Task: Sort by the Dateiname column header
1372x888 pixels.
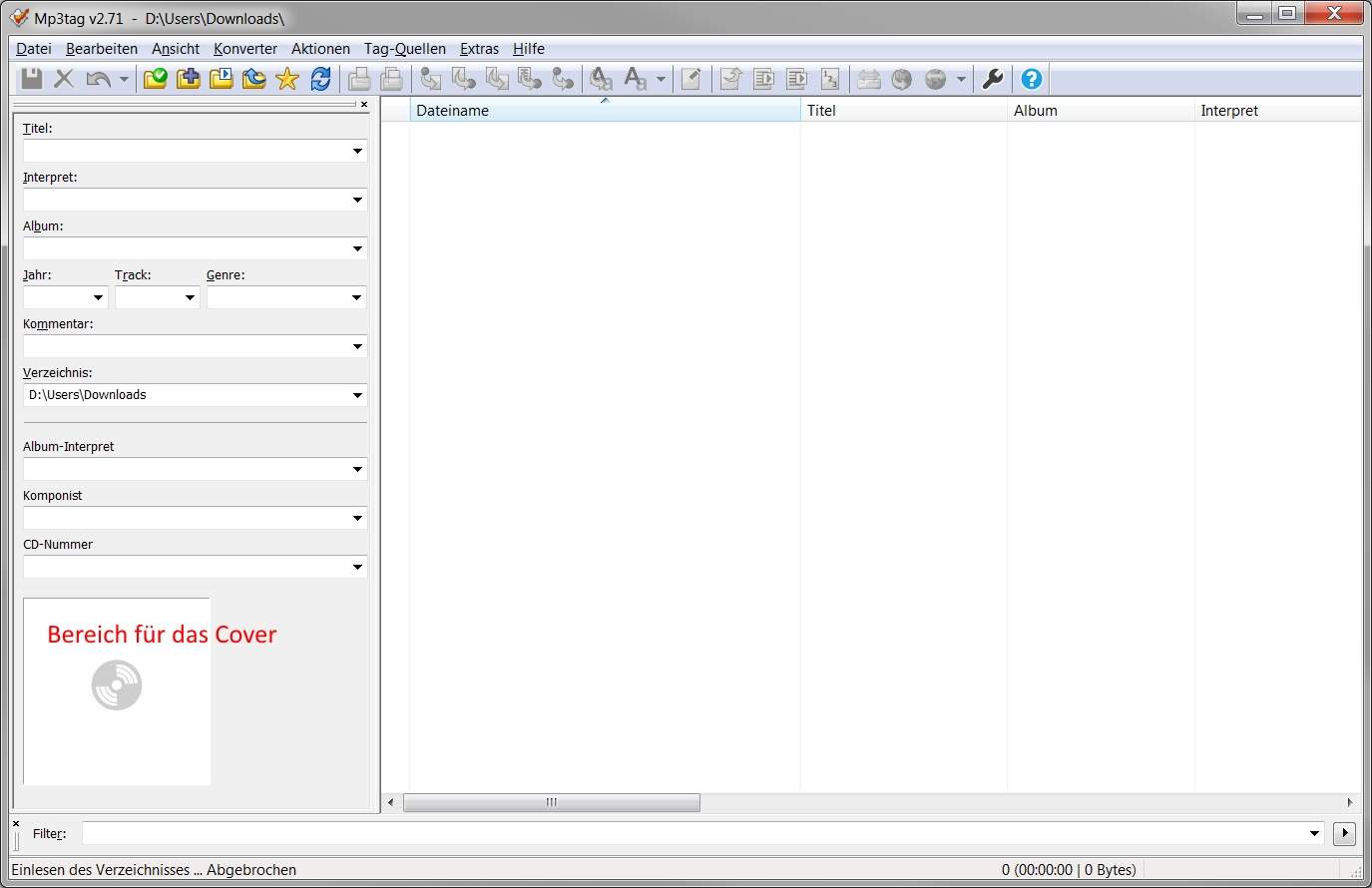Action: pos(604,111)
